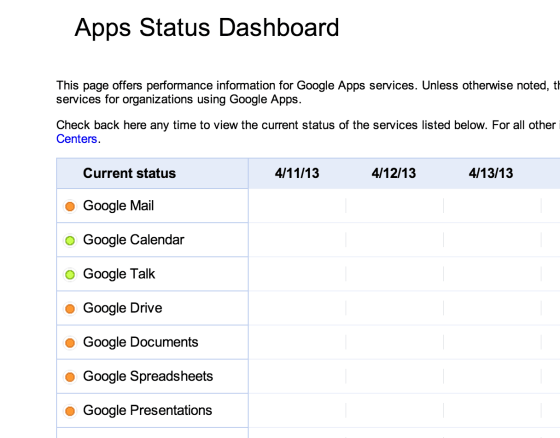
Task: Select the Google Calendar service name
Action: (x=134, y=240)
